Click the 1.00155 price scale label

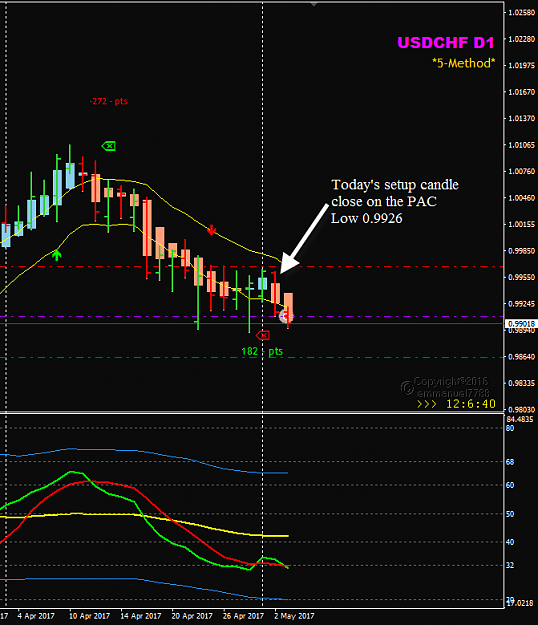522,224
